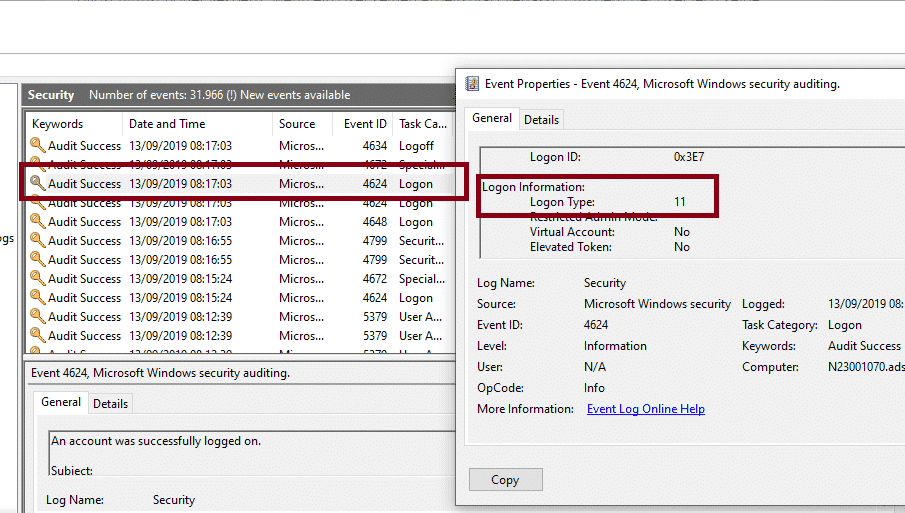Image resolution: width=905 pixels, height=513 pixels.
Task: Sort events by the Event ID column
Action: point(365,124)
